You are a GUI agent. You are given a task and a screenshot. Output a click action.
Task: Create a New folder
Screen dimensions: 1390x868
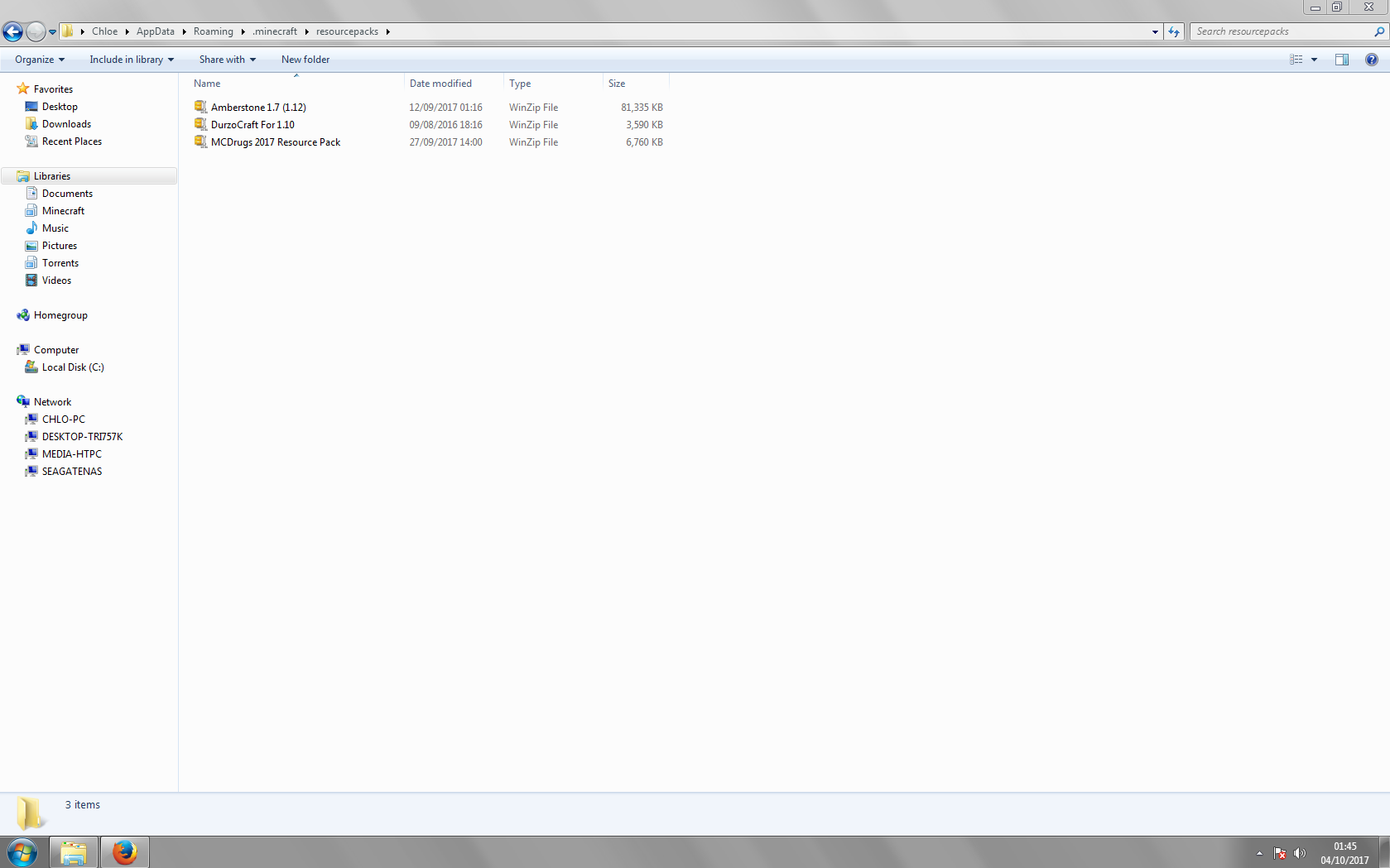point(305,60)
